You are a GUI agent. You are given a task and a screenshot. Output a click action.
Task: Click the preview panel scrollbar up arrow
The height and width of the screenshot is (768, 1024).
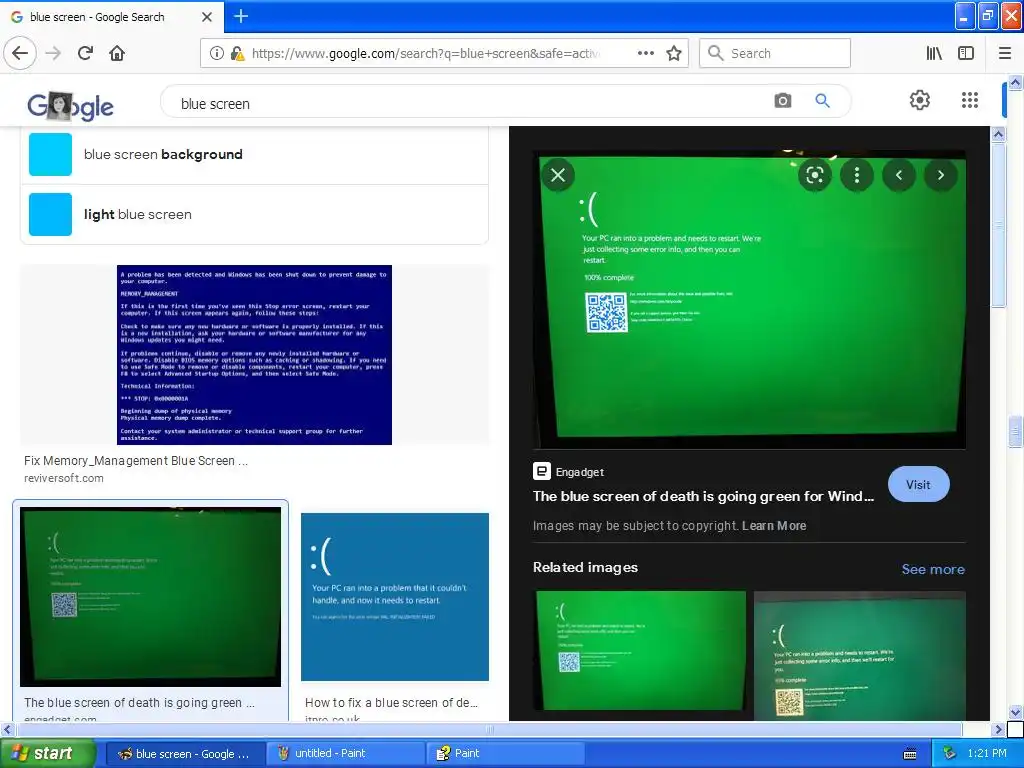coord(998,135)
